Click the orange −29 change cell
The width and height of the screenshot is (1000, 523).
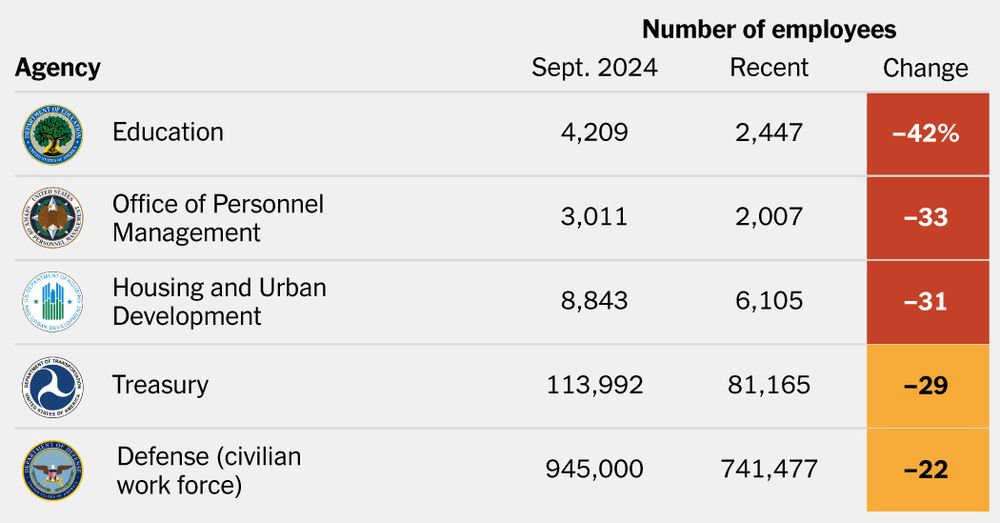pyautogui.click(x=925, y=386)
